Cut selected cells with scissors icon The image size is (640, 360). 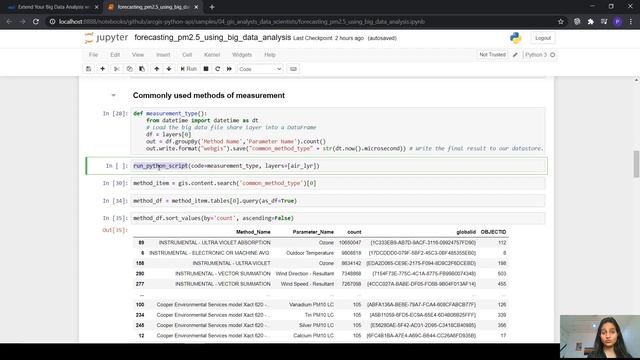[117, 69]
